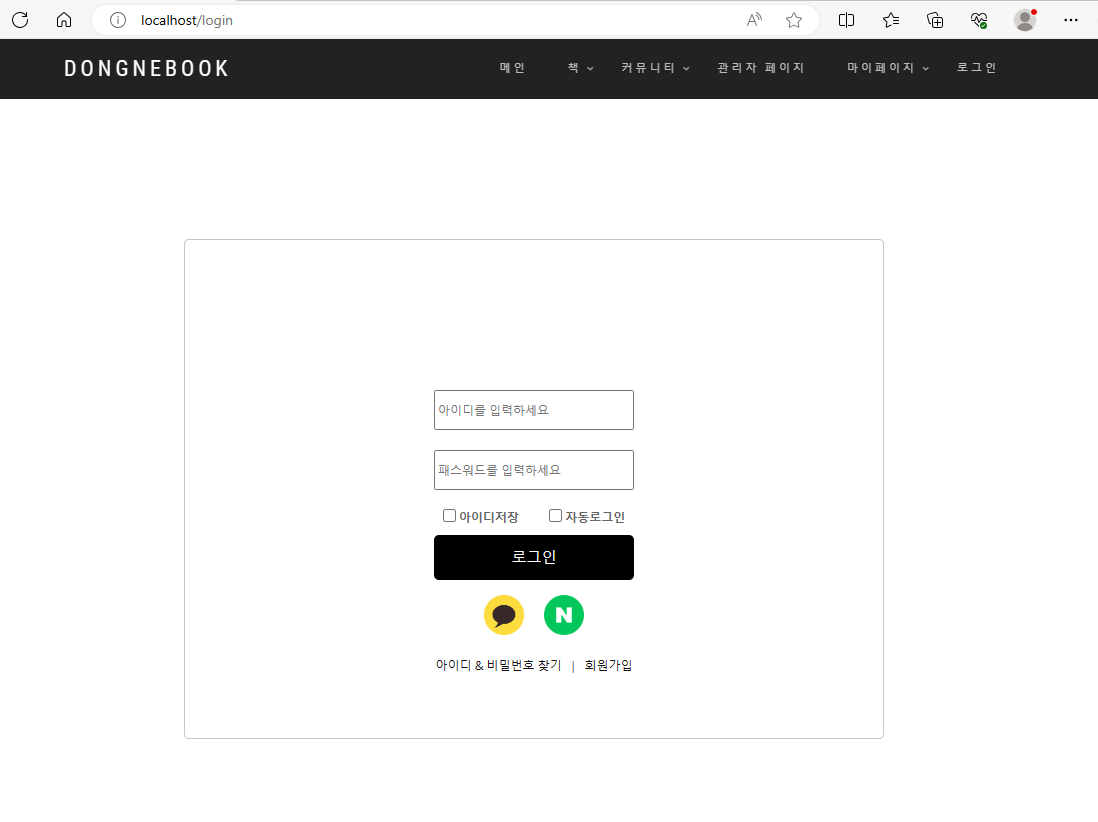The height and width of the screenshot is (822, 1098).
Task: Toggle split screen icon in toolbar
Action: [846, 20]
